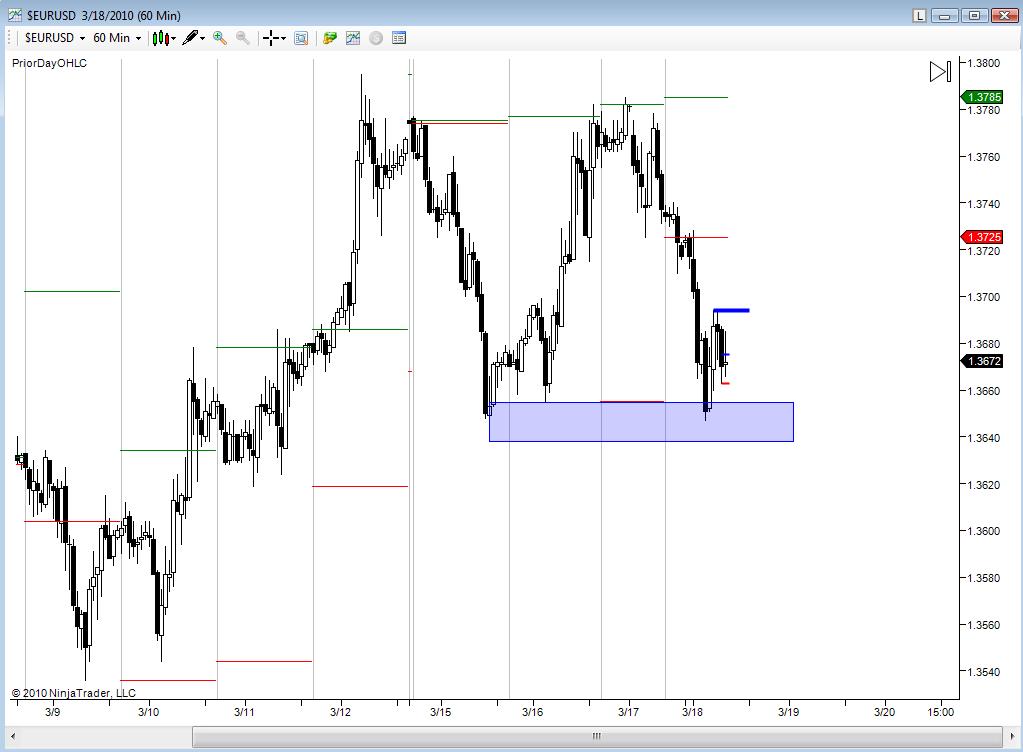Viewport: 1023px width, 752px height.
Task: Click the chart window title icon
Action: [14, 14]
